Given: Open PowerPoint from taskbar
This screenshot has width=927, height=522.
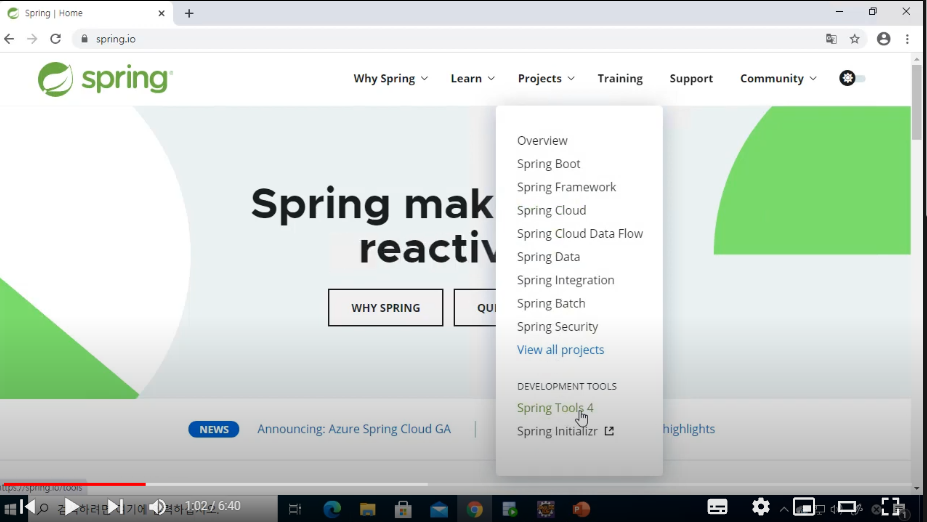Looking at the screenshot, I should tap(581, 509).
